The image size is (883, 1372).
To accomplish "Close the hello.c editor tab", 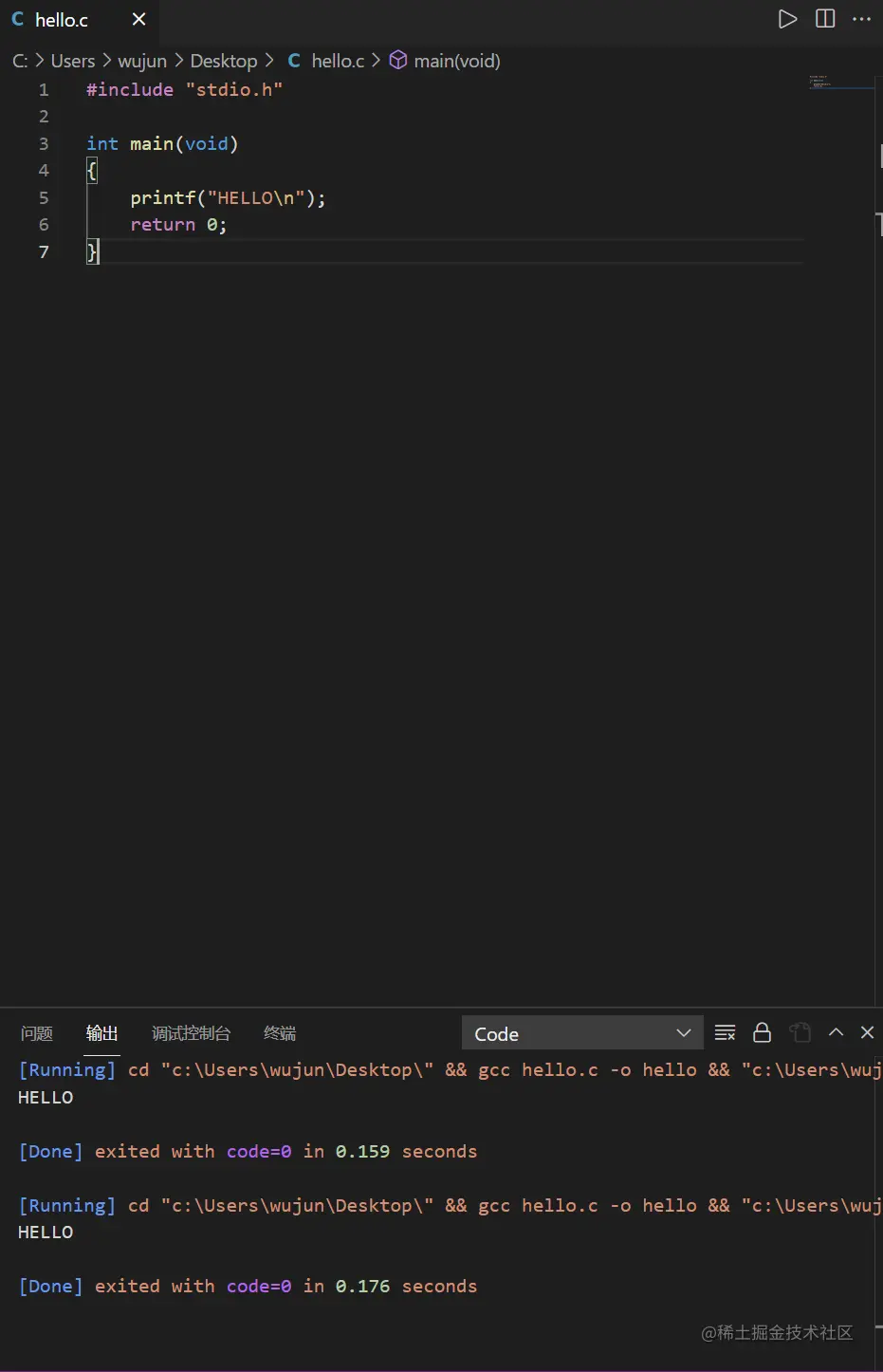I will (x=138, y=19).
